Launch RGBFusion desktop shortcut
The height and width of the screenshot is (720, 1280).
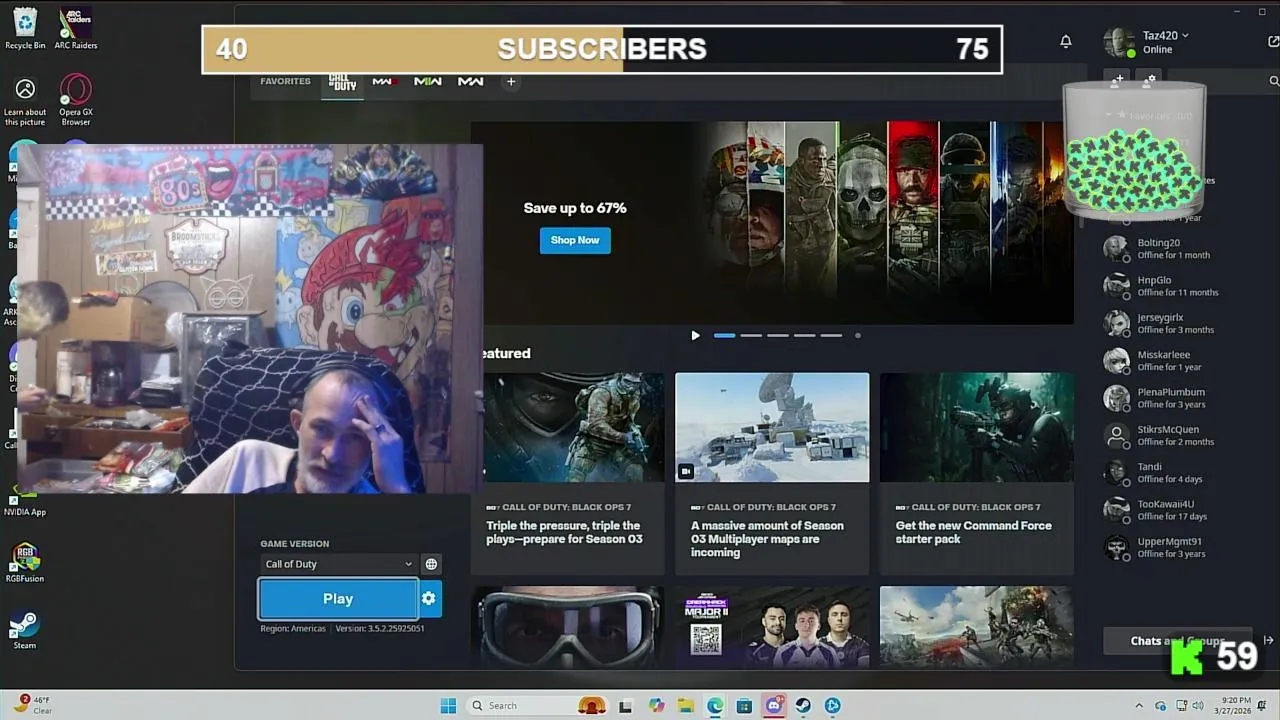coord(25,562)
